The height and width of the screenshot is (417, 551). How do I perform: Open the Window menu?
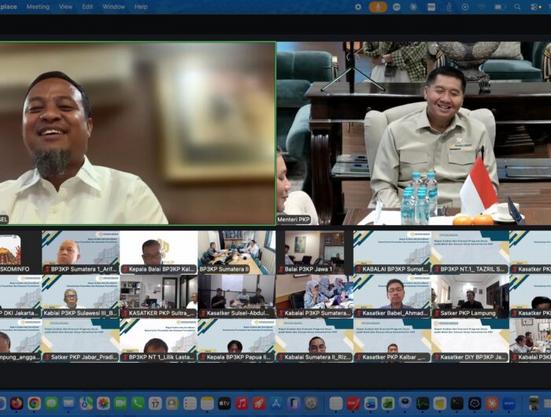pos(114,7)
